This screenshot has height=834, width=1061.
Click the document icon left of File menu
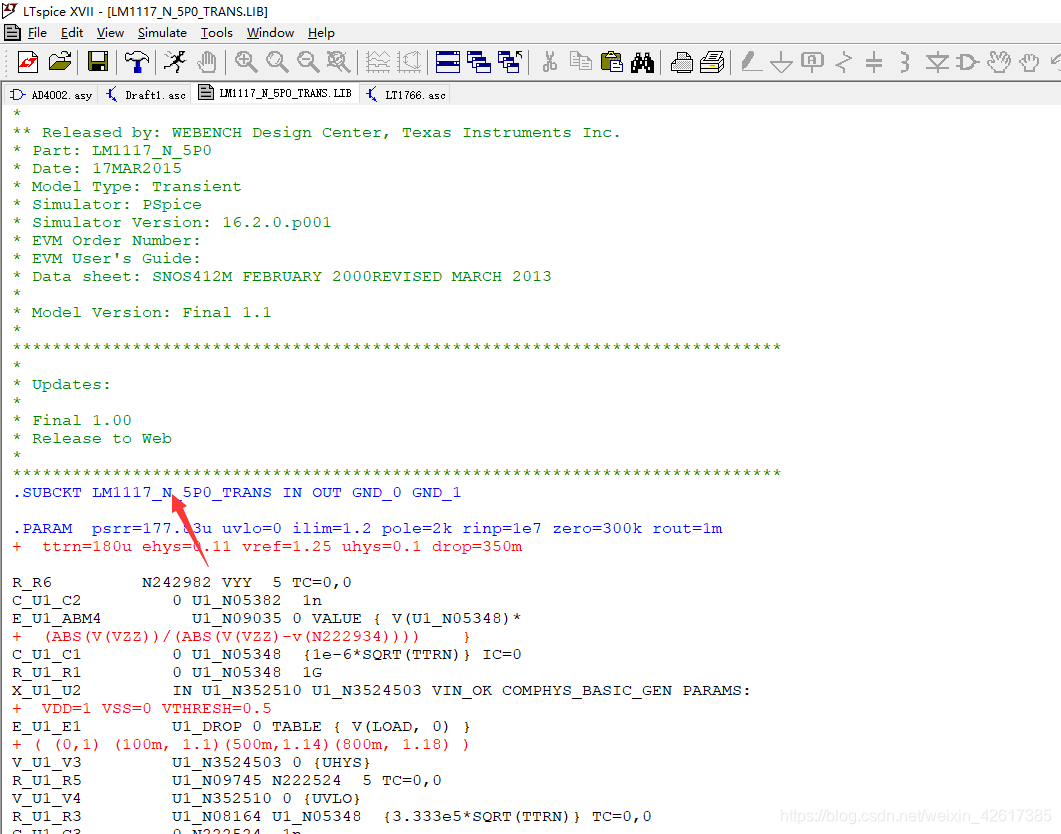[x=12, y=32]
